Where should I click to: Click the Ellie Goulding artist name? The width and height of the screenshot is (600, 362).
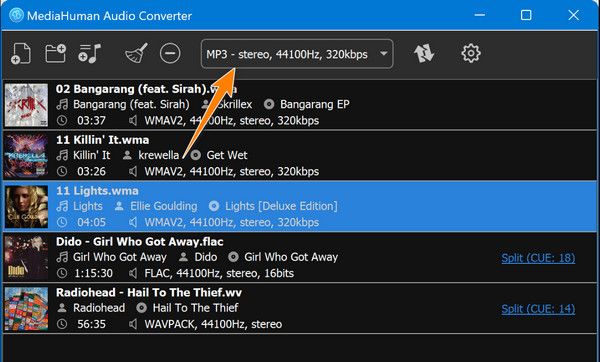tap(164, 206)
